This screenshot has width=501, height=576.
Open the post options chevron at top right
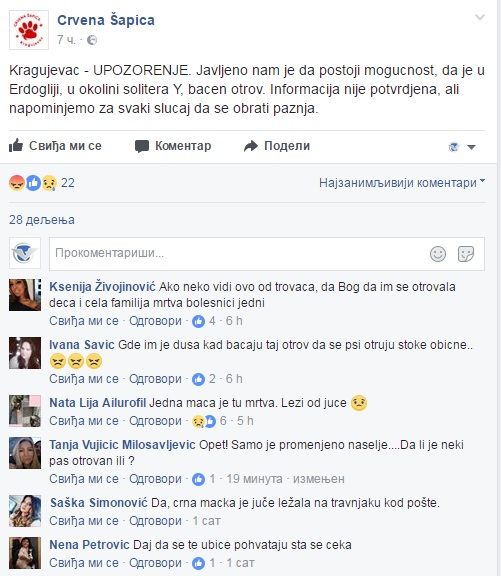[x=480, y=17]
